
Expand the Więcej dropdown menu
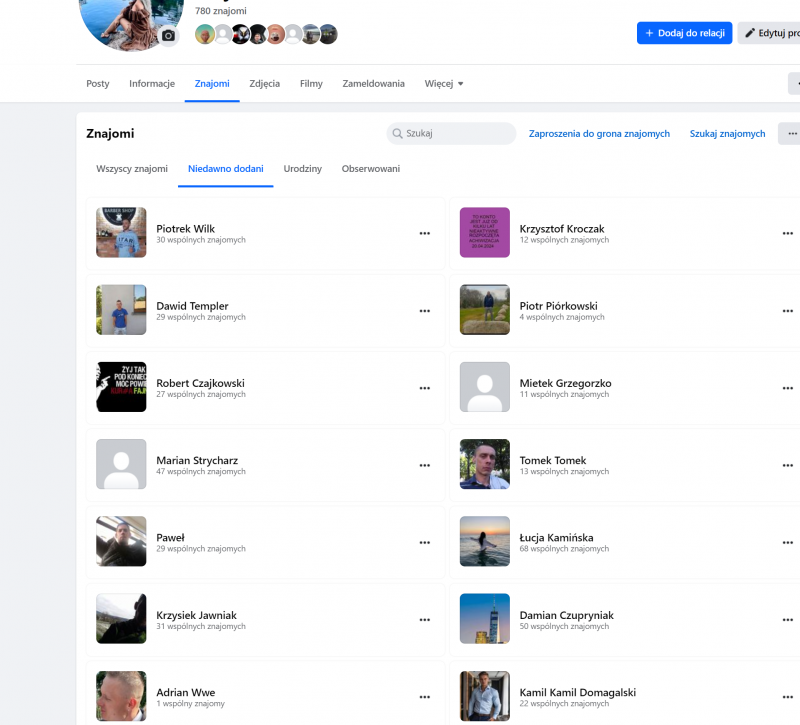pyautogui.click(x=444, y=84)
